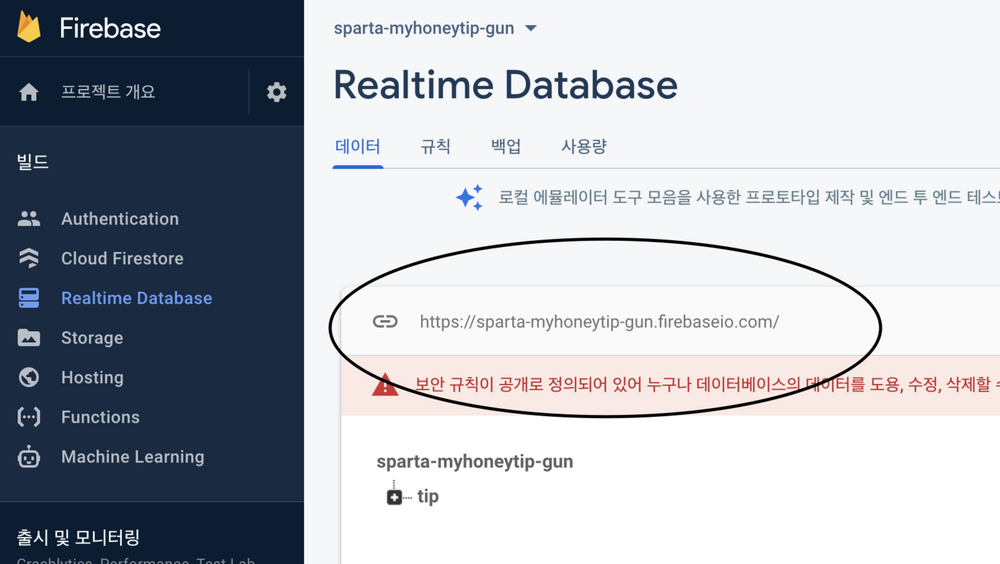
Task: Click the Realtime Database icon
Action: tap(29, 298)
